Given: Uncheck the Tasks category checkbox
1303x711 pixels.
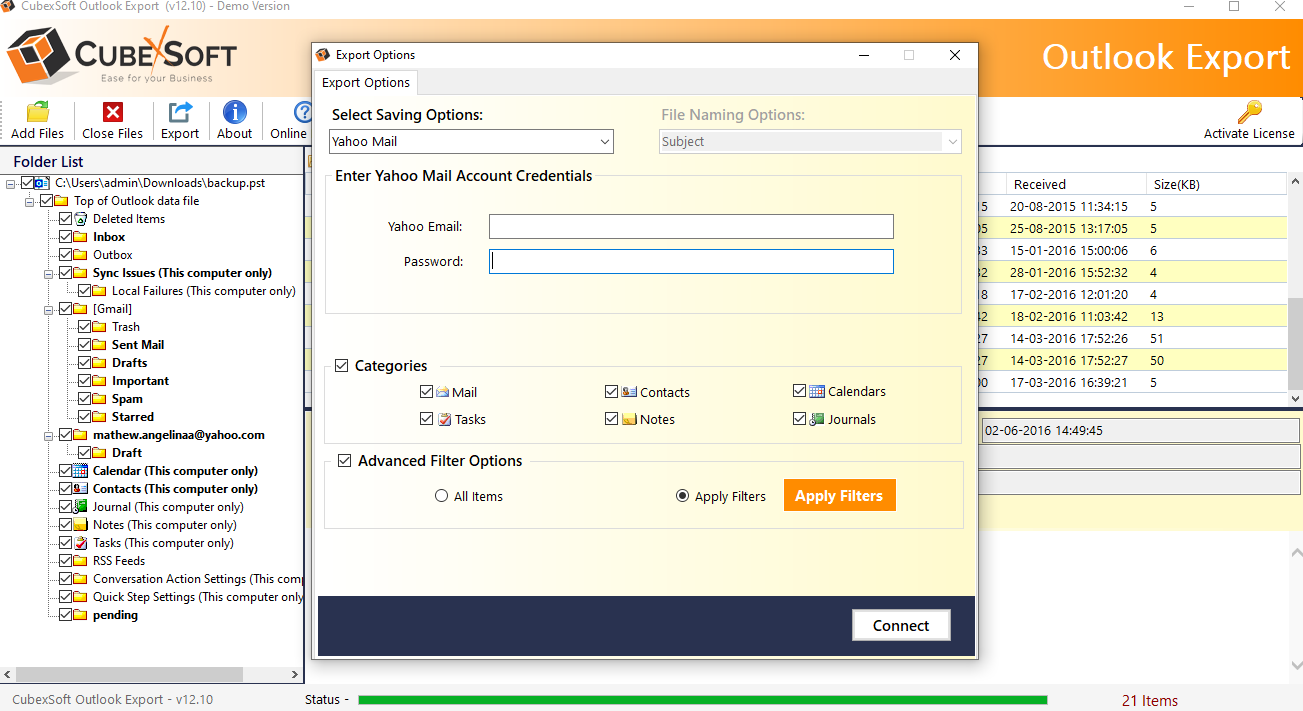Looking at the screenshot, I should click(427, 419).
